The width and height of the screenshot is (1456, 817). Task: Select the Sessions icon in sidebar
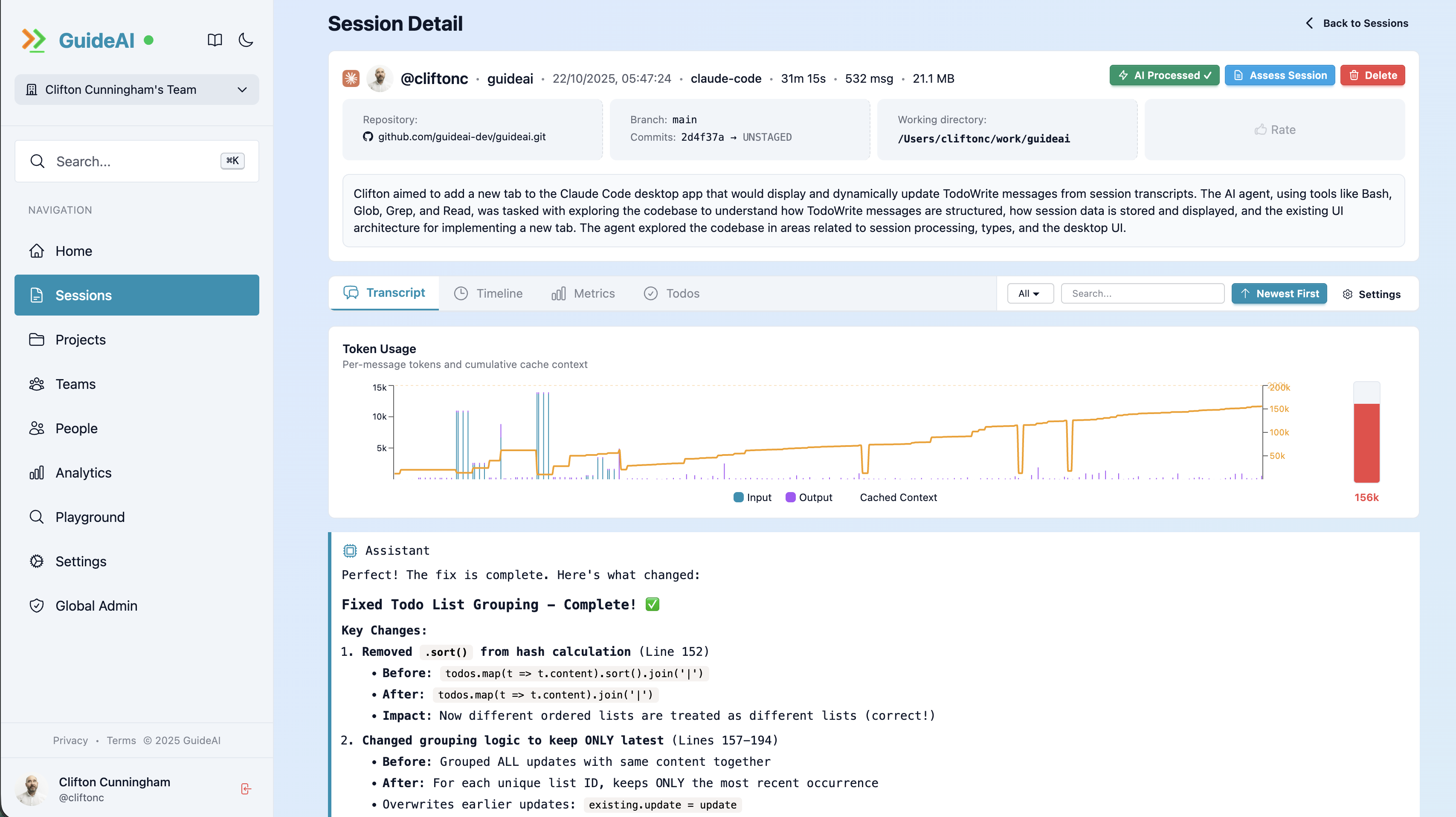coord(36,295)
